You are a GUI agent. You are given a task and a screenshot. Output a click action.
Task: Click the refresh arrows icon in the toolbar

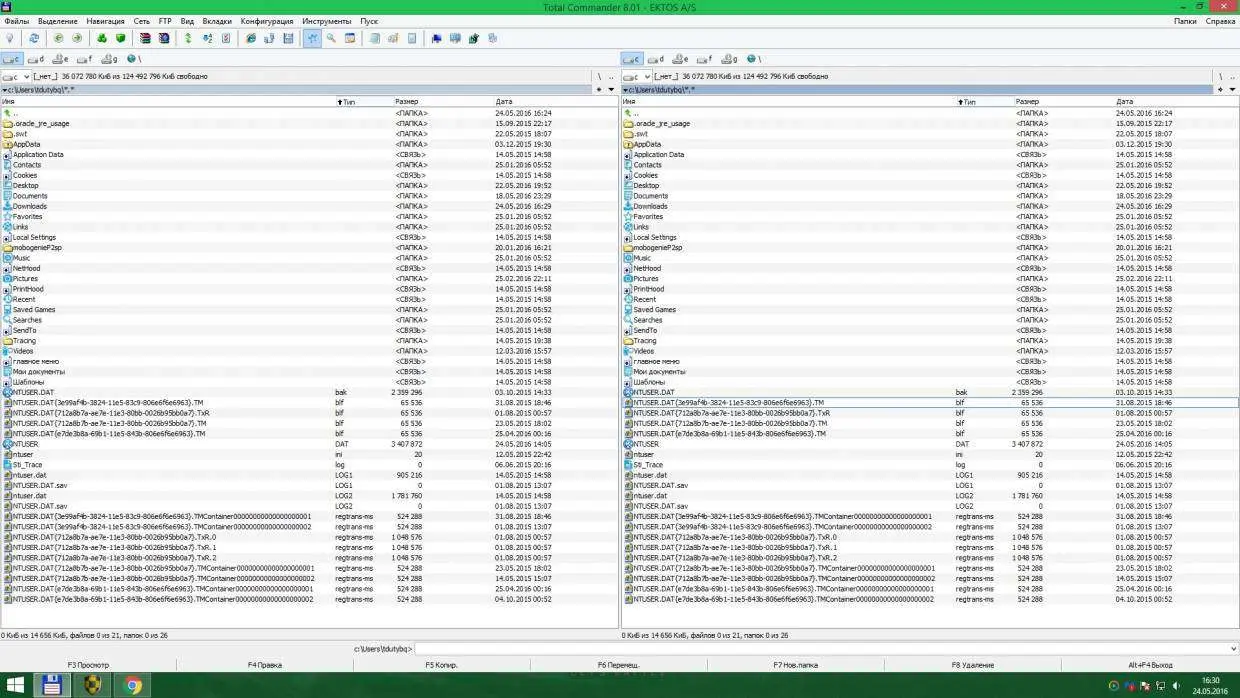pyautogui.click(x=33, y=38)
